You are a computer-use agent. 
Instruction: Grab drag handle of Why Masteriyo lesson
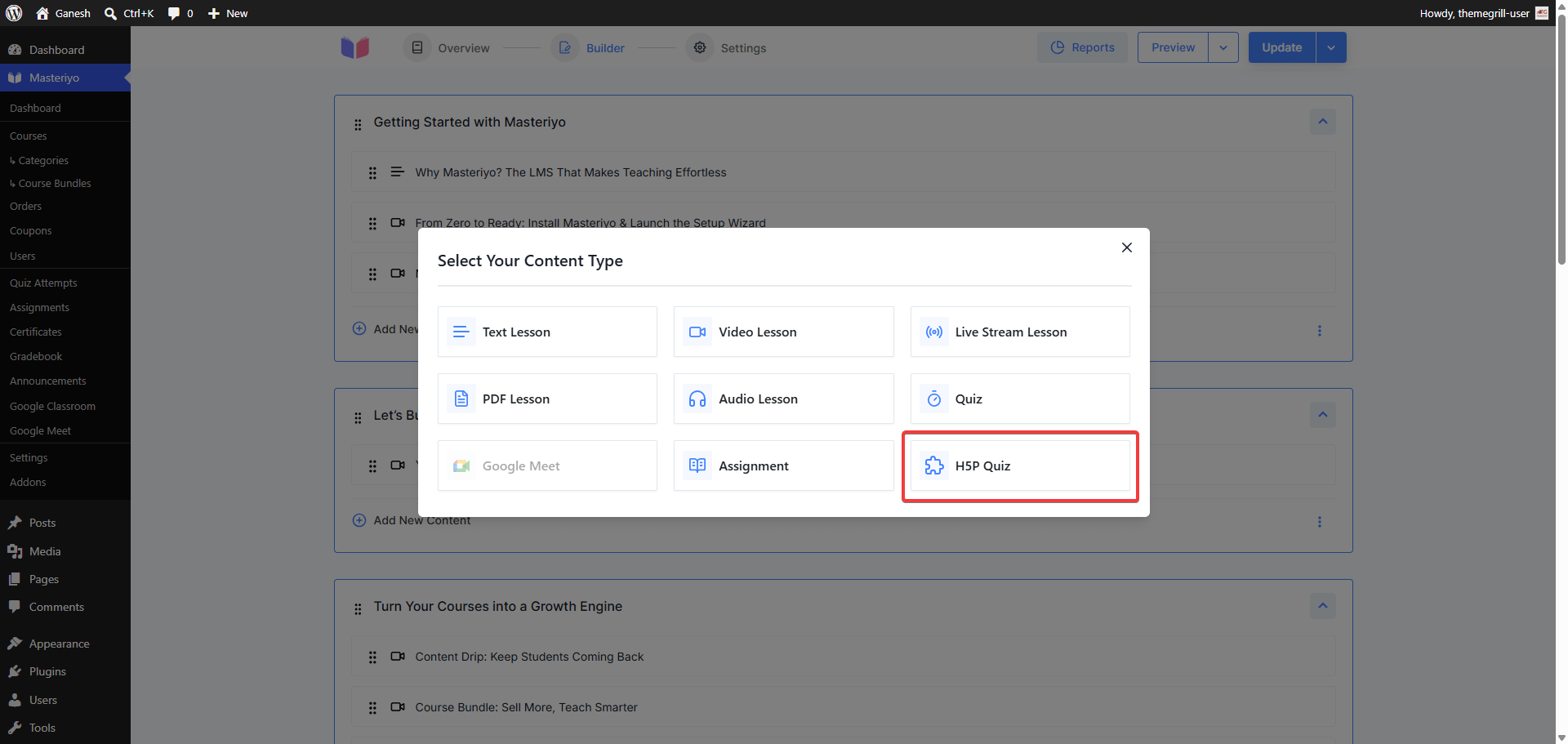372,173
